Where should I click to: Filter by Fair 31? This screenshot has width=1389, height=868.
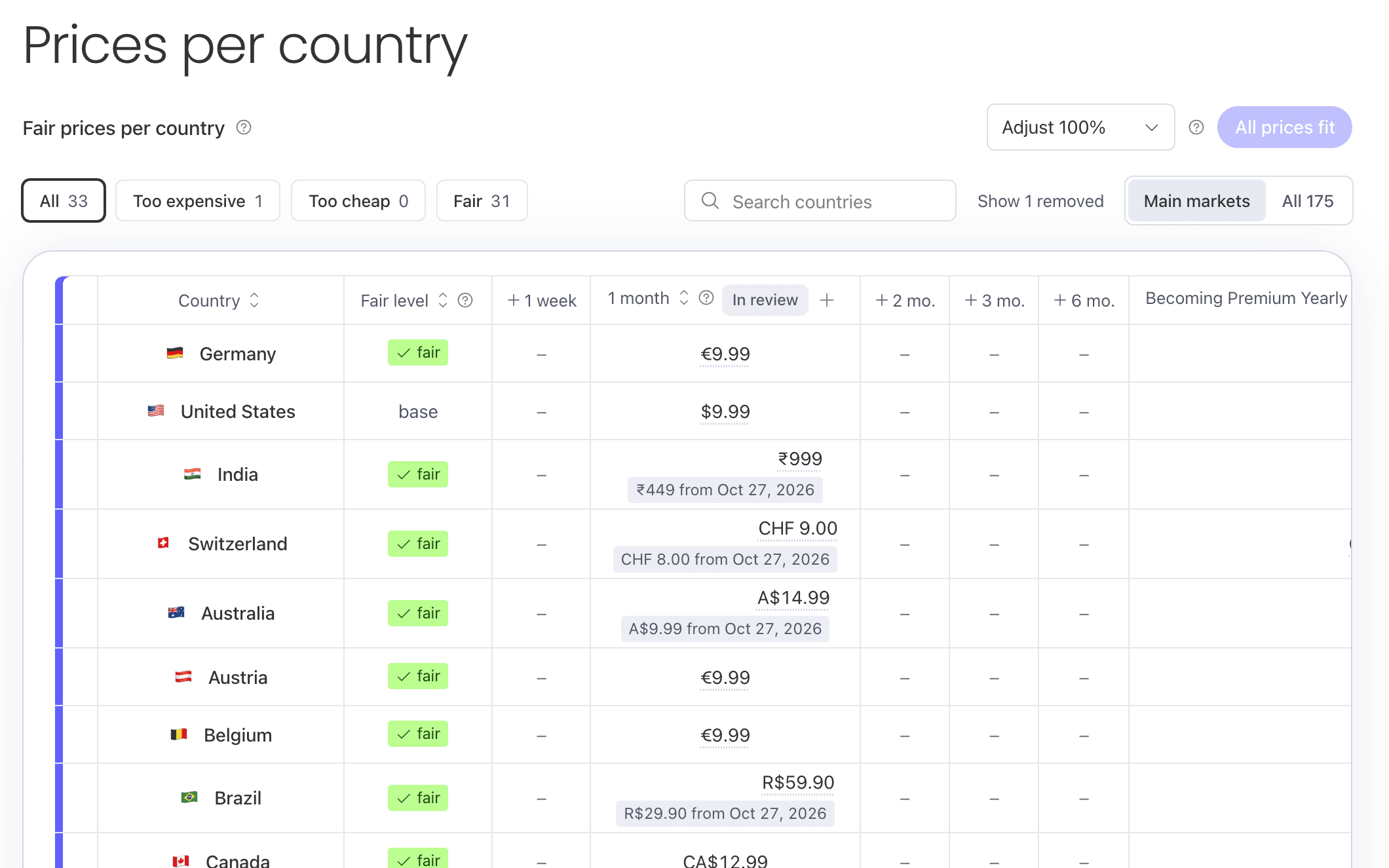[482, 200]
